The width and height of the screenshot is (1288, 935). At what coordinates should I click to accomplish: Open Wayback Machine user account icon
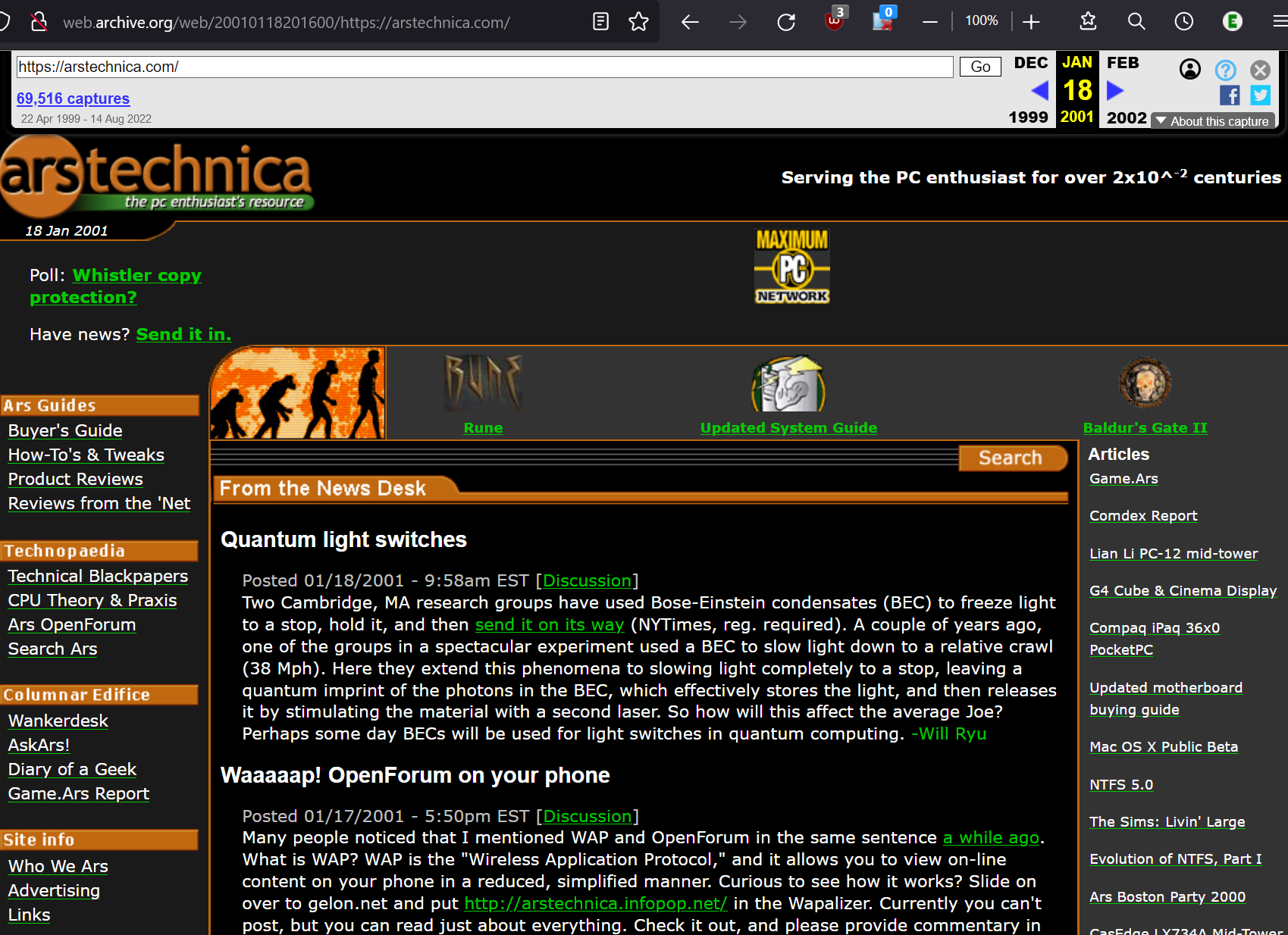point(1190,70)
